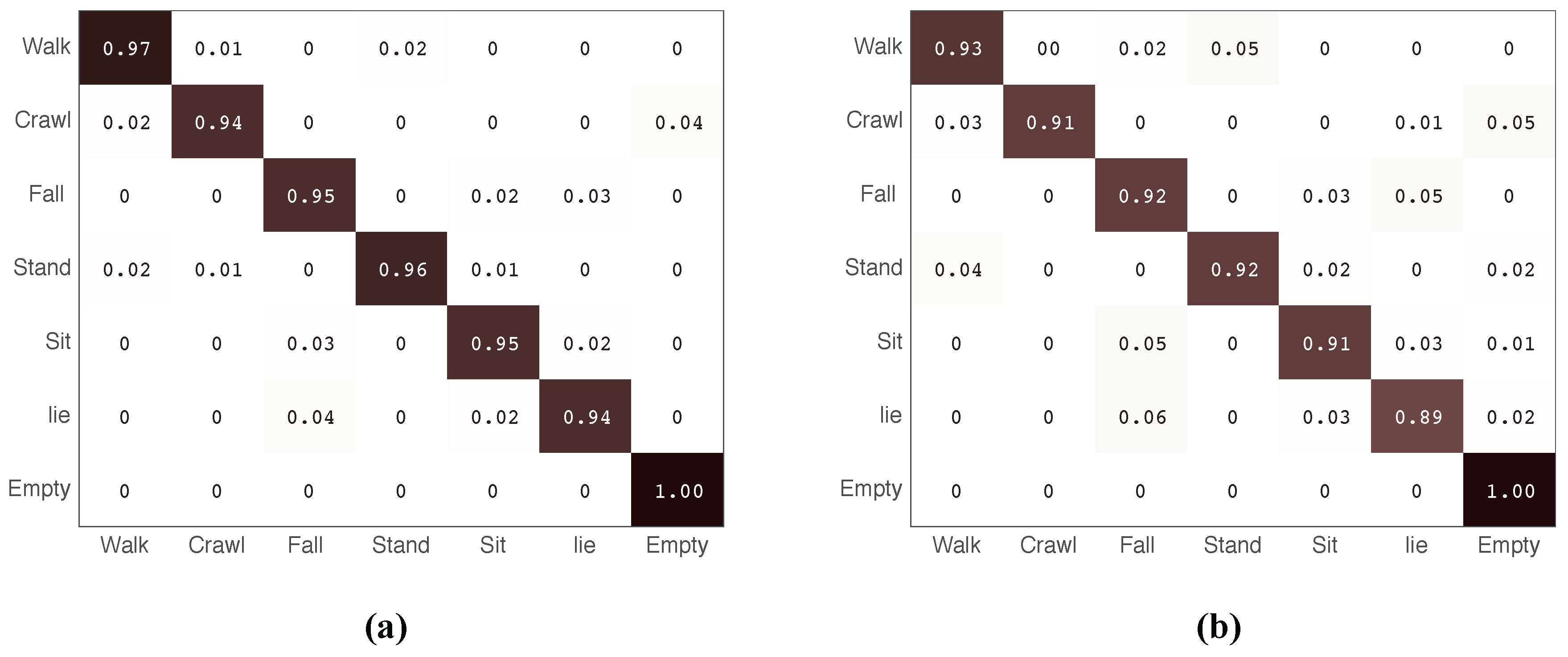The height and width of the screenshot is (657, 1568).
Task: Select the 0.04 cell in matrix (a) Crawl row
Action: click(x=677, y=123)
